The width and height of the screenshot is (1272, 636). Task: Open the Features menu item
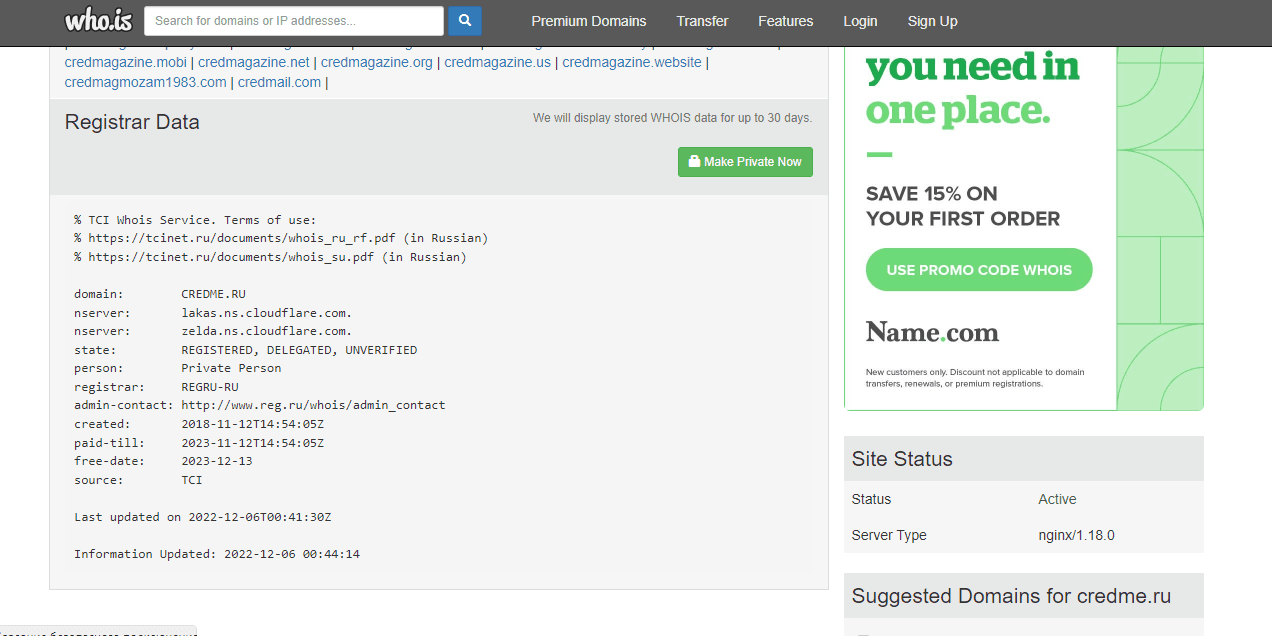785,21
